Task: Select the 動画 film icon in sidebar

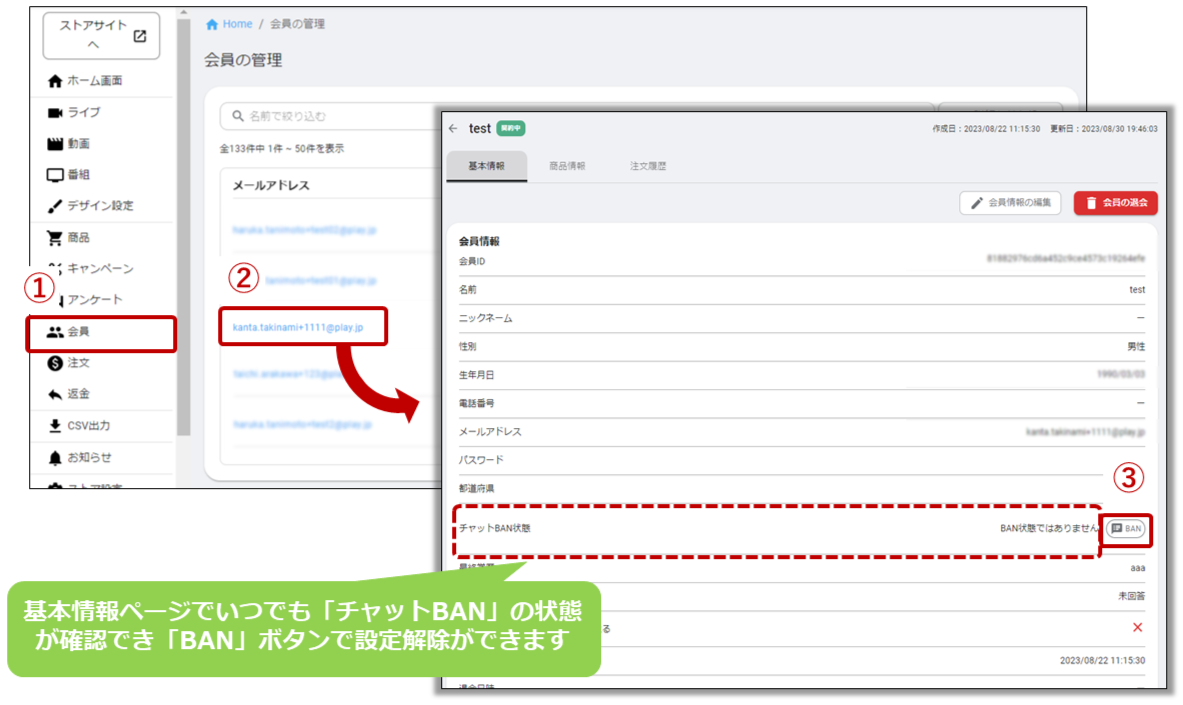Action: point(55,144)
